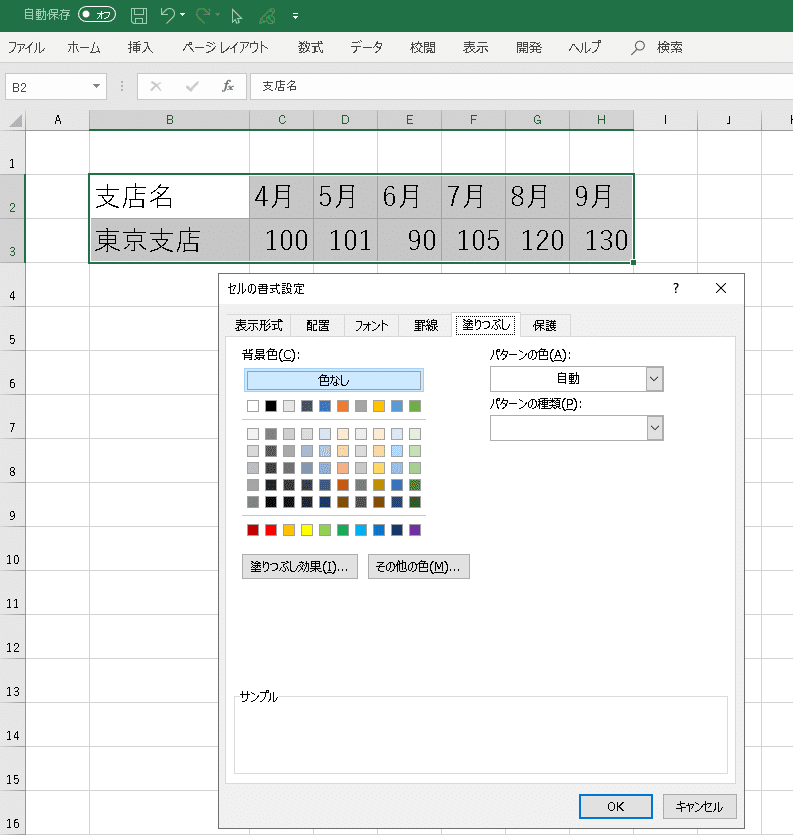Open the ページレイアウト ribbon tab
Image resolution: width=793 pixels, height=835 pixels.
click(225, 47)
